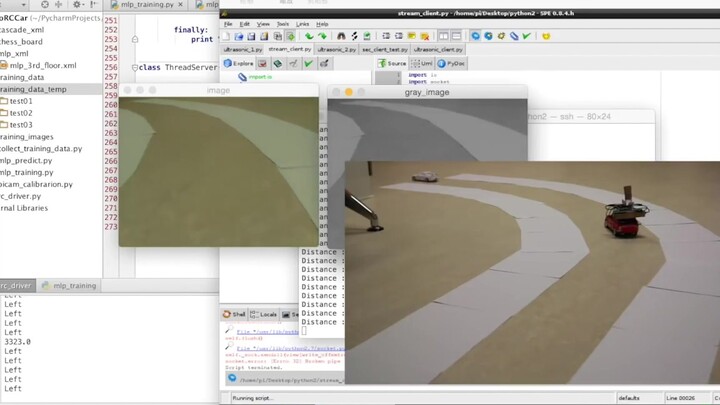Click the Undo green arrow in SPE toolbar
The width and height of the screenshot is (720, 405).
click(x=309, y=36)
